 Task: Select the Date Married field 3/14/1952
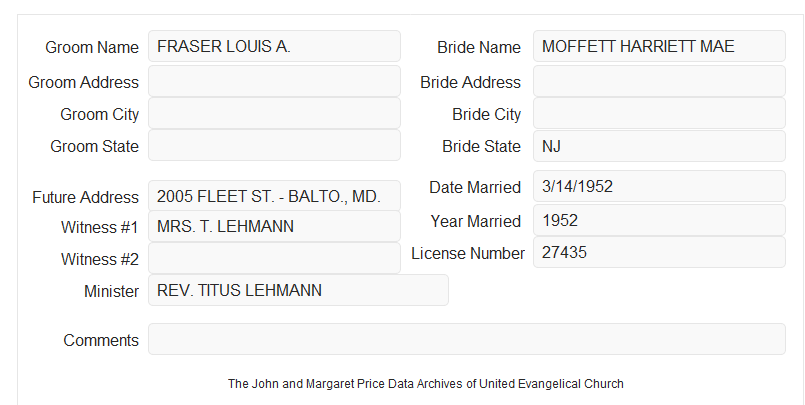(659, 186)
